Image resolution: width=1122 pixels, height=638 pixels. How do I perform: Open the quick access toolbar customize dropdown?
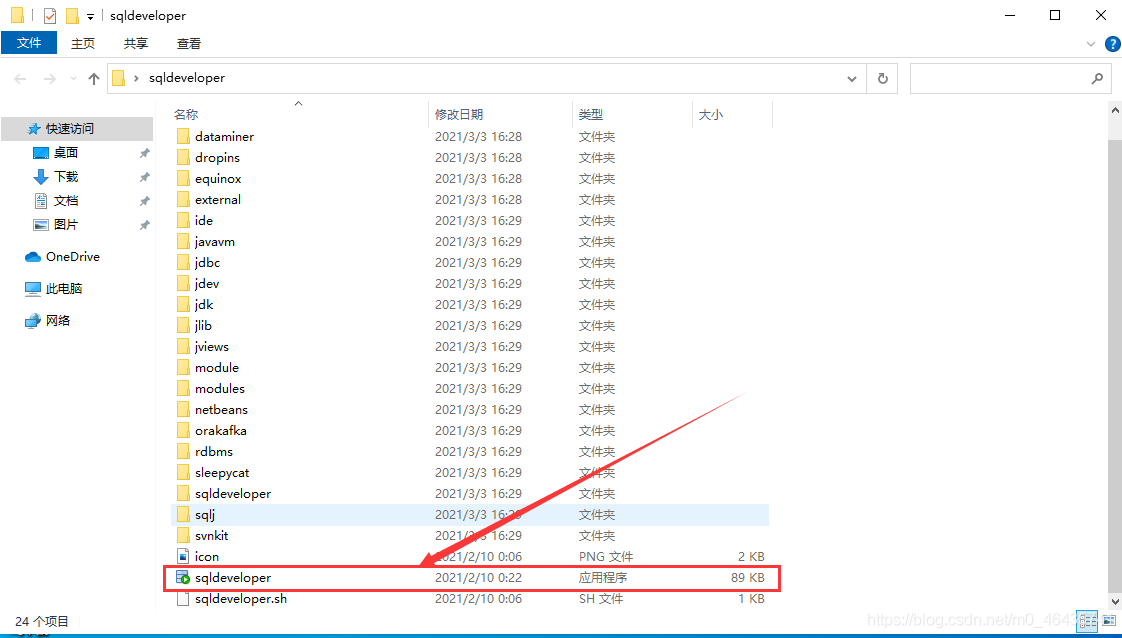[x=90, y=16]
